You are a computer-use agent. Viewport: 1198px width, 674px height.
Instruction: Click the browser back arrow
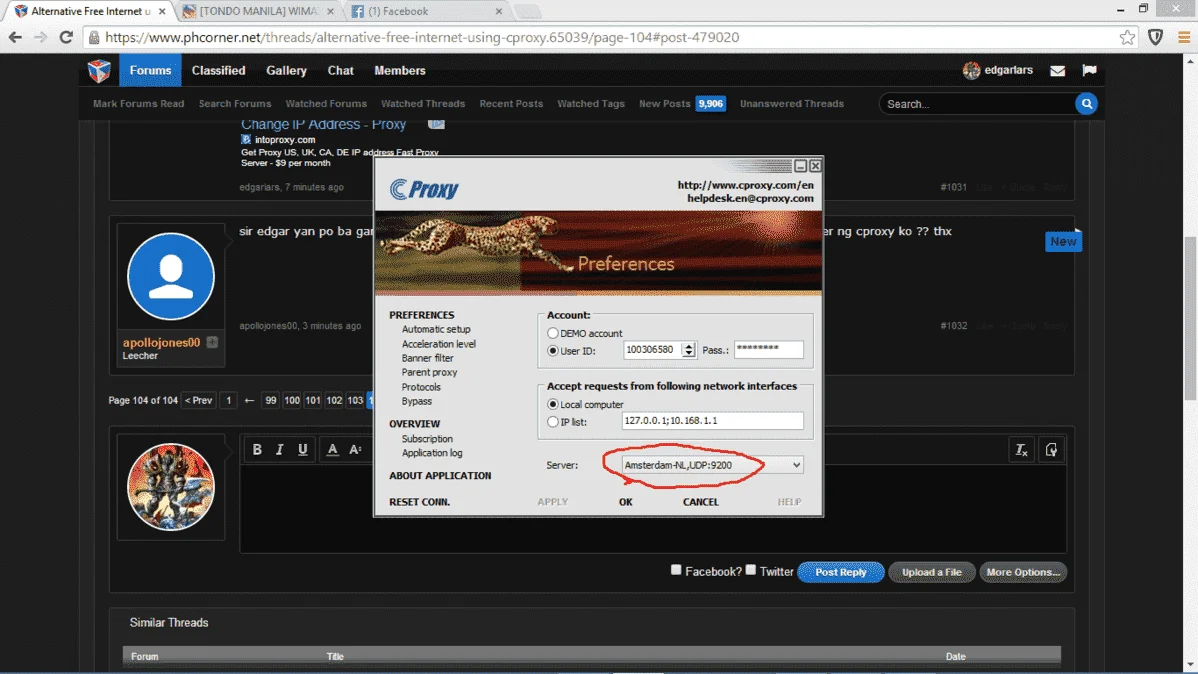click(15, 37)
